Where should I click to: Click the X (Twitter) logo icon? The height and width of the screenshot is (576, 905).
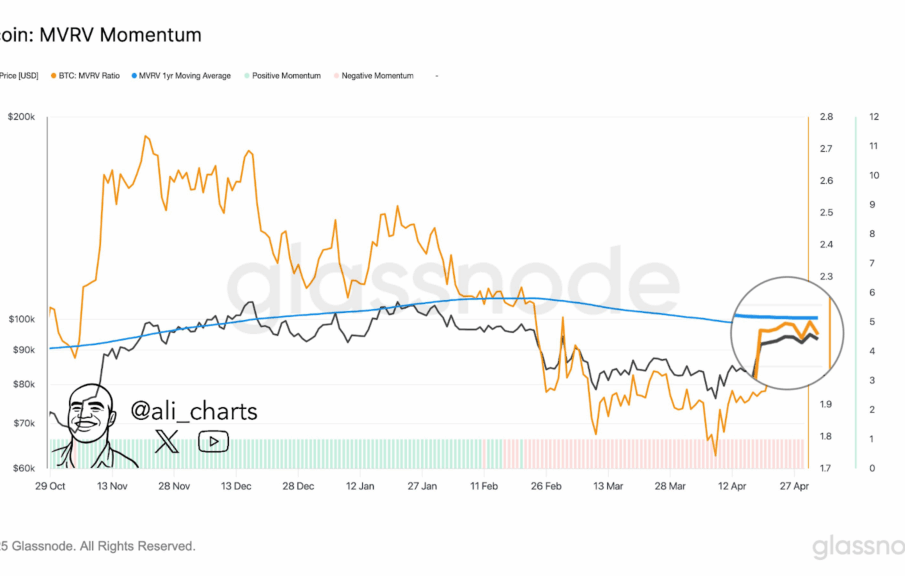[x=168, y=441]
